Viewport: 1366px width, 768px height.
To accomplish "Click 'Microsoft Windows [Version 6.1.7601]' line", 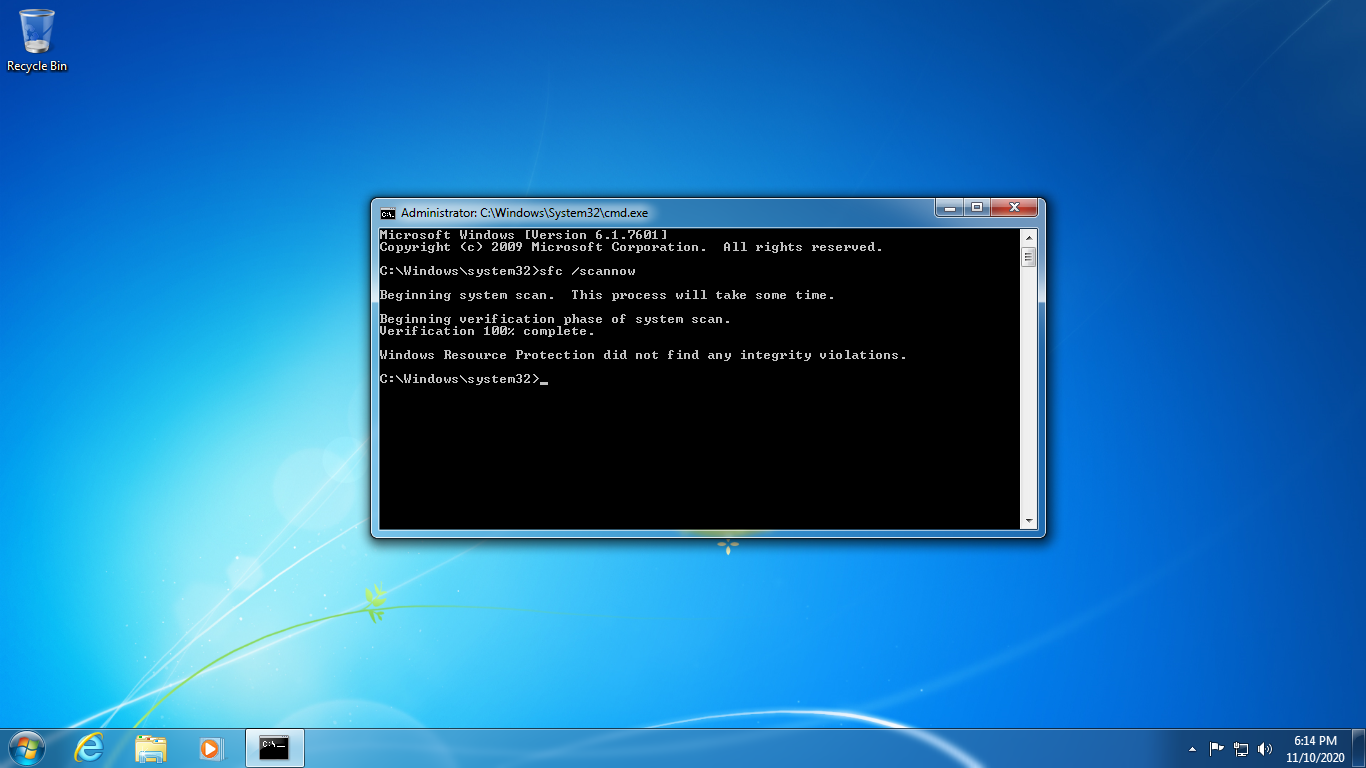I will (524, 235).
